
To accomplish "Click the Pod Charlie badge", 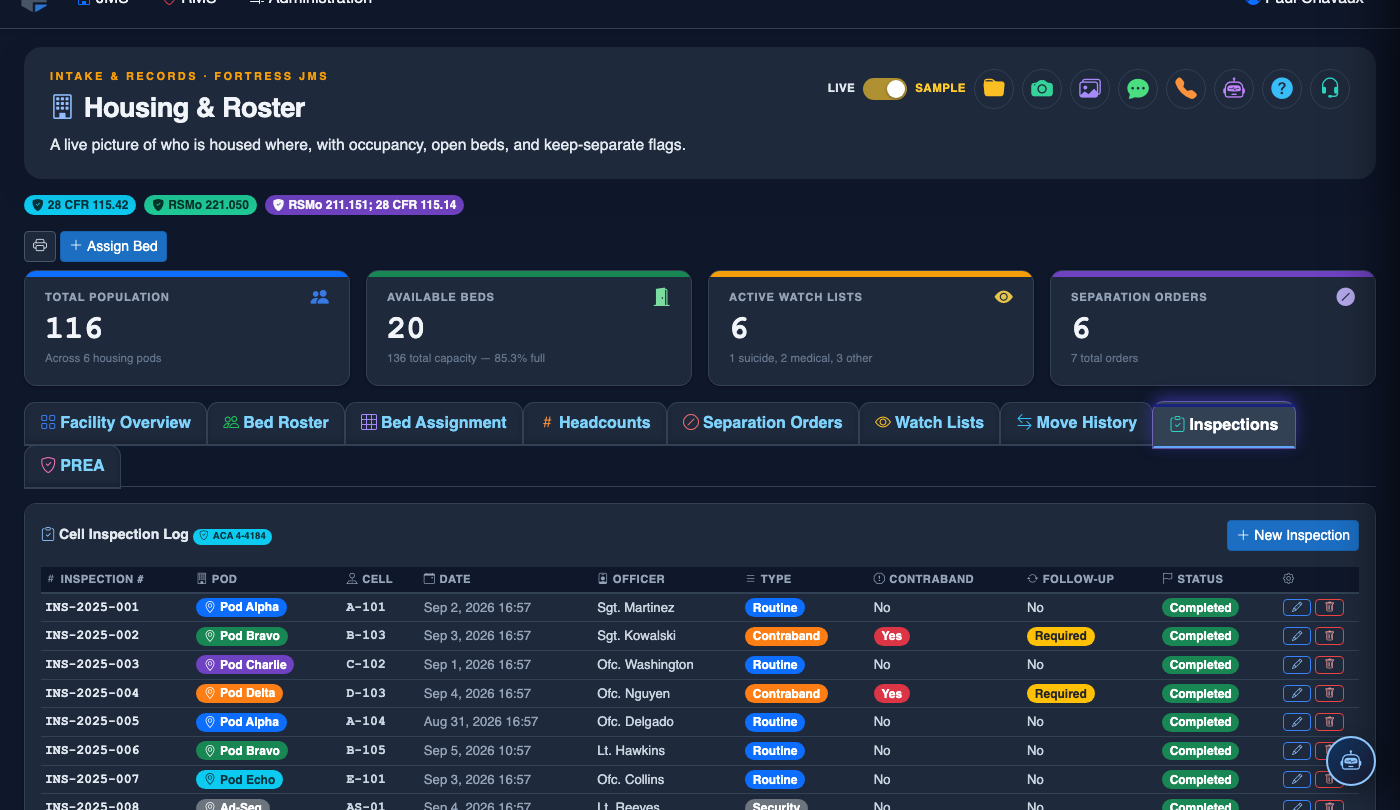I will pyautogui.click(x=245, y=665).
